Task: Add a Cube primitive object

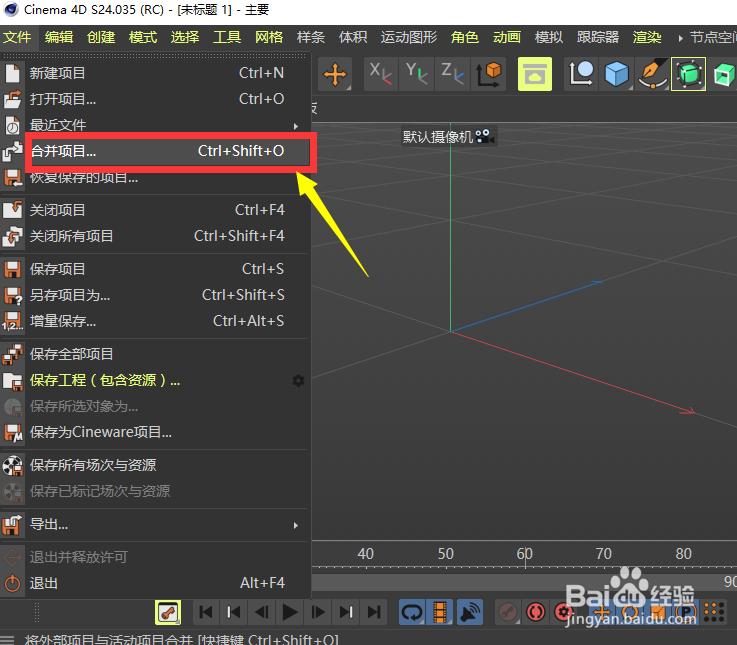Action: click(617, 74)
